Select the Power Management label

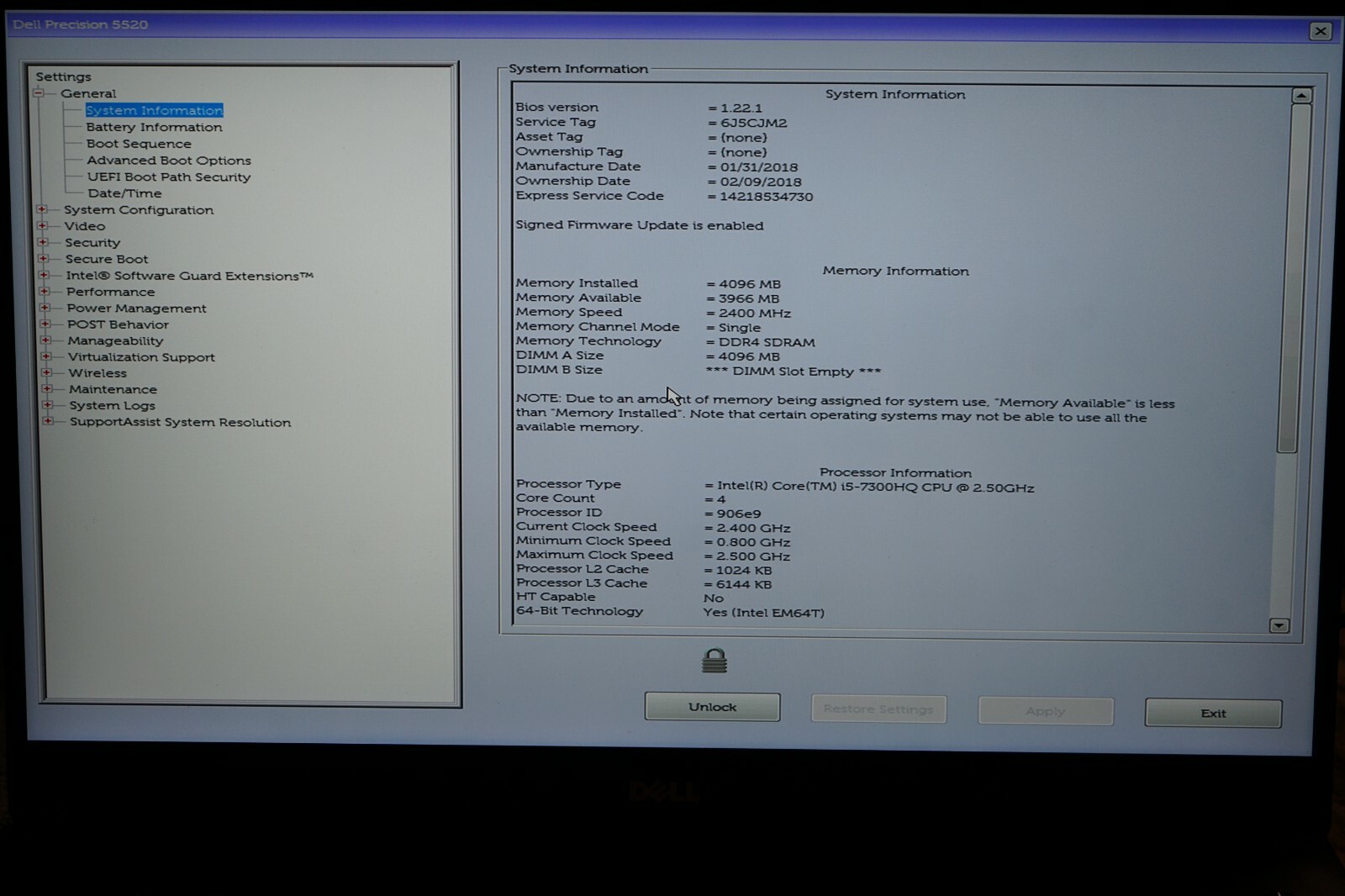[x=136, y=308]
